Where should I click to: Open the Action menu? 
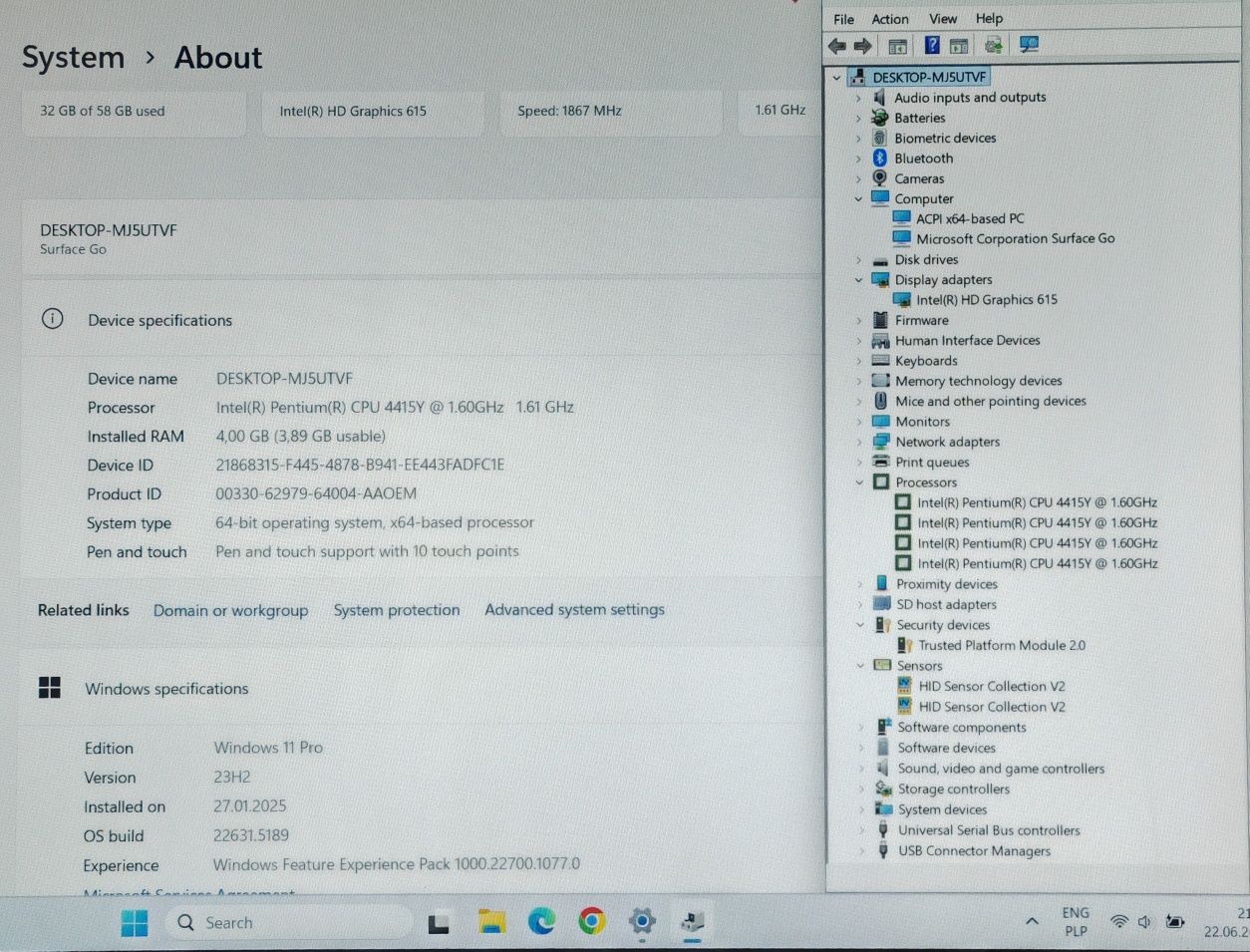890,19
